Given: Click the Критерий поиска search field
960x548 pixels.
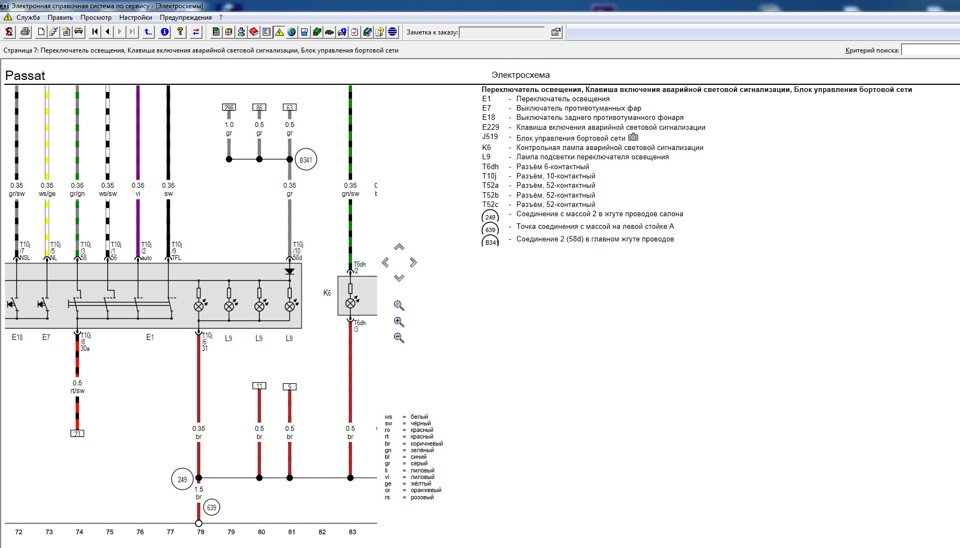Looking at the screenshot, I should 930,50.
